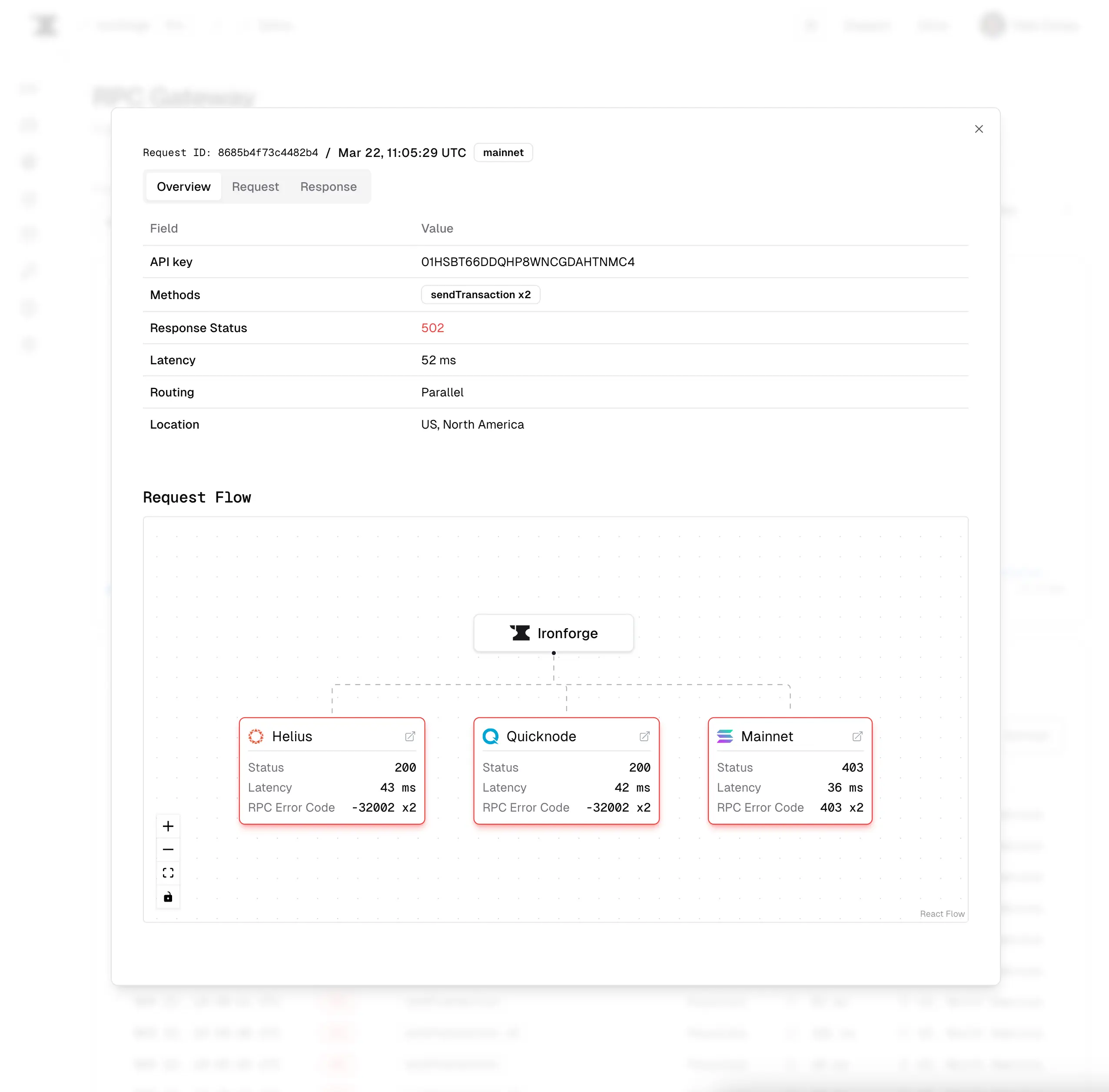Zoom in on the request flow diagram
Image resolution: width=1109 pixels, height=1092 pixels.
pos(168,826)
